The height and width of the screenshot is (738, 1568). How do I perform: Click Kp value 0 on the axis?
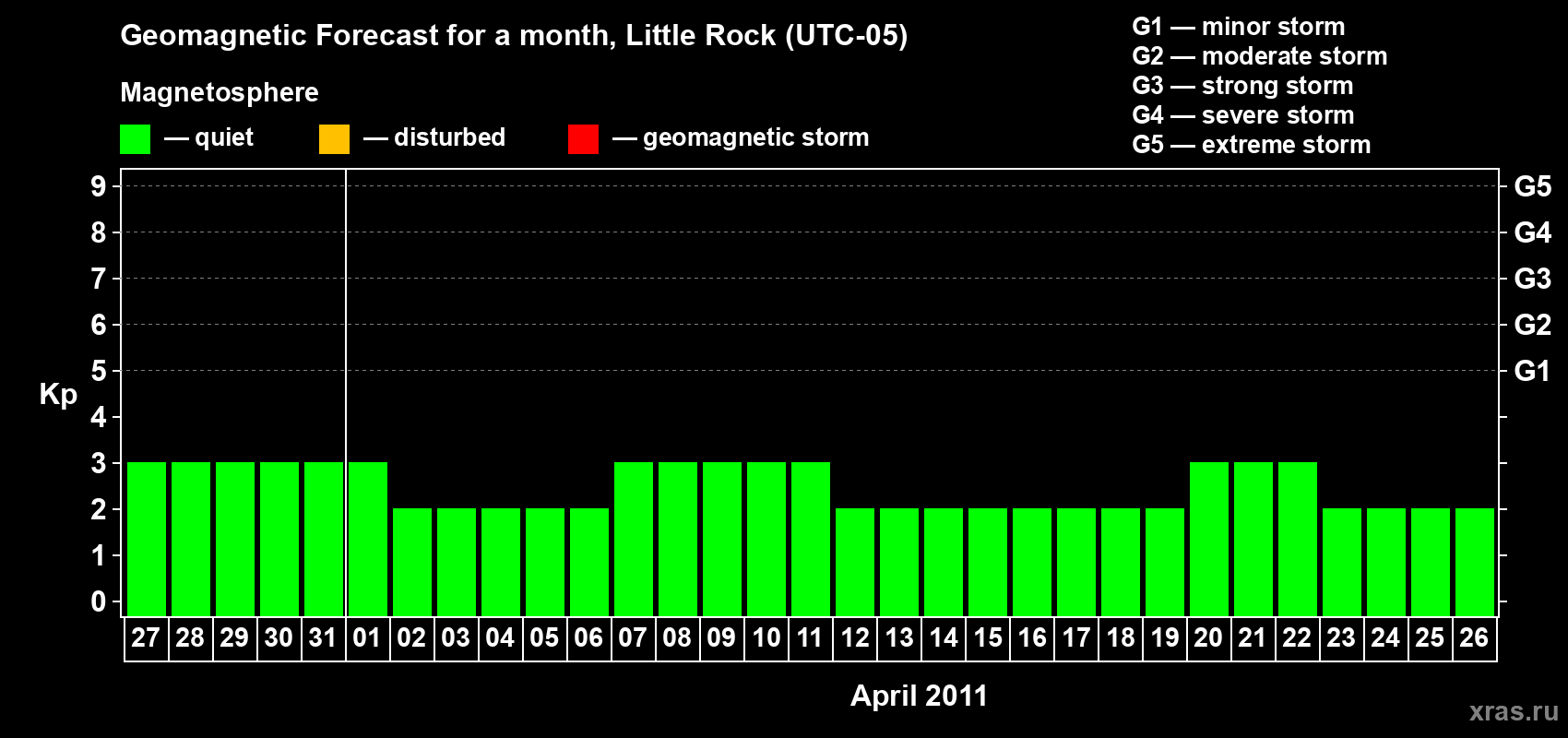[99, 601]
